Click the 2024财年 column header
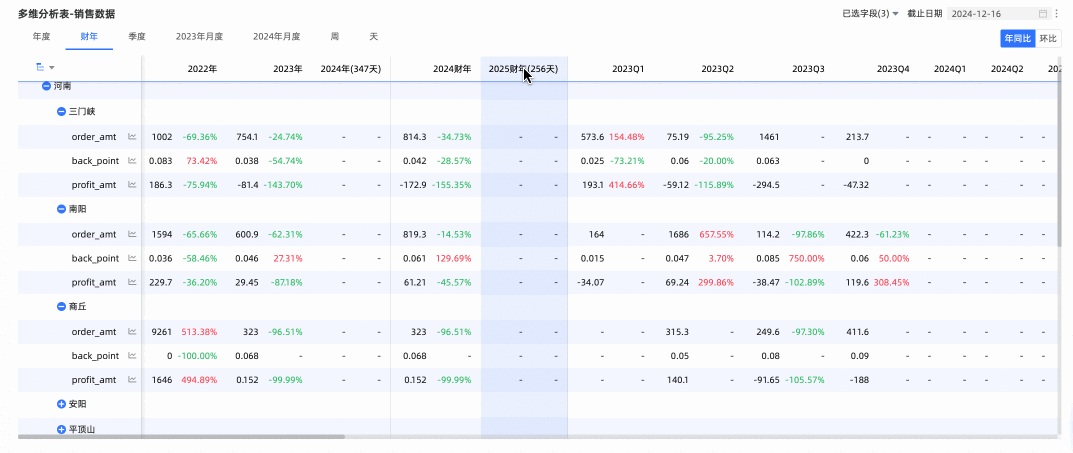The image size is (1073, 453). pyautogui.click(x=452, y=69)
